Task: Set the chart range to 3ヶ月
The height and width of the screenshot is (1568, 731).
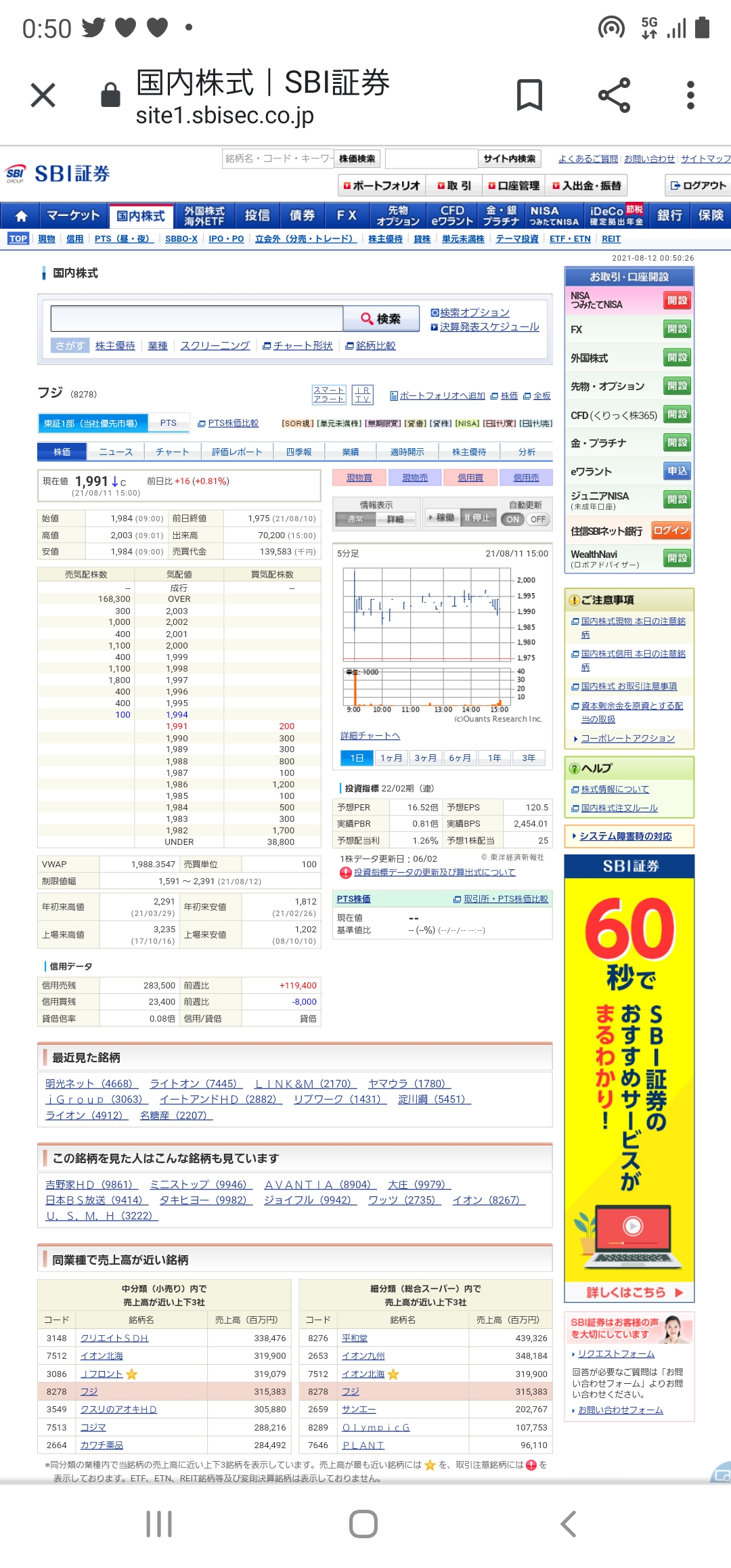Action: click(x=426, y=758)
